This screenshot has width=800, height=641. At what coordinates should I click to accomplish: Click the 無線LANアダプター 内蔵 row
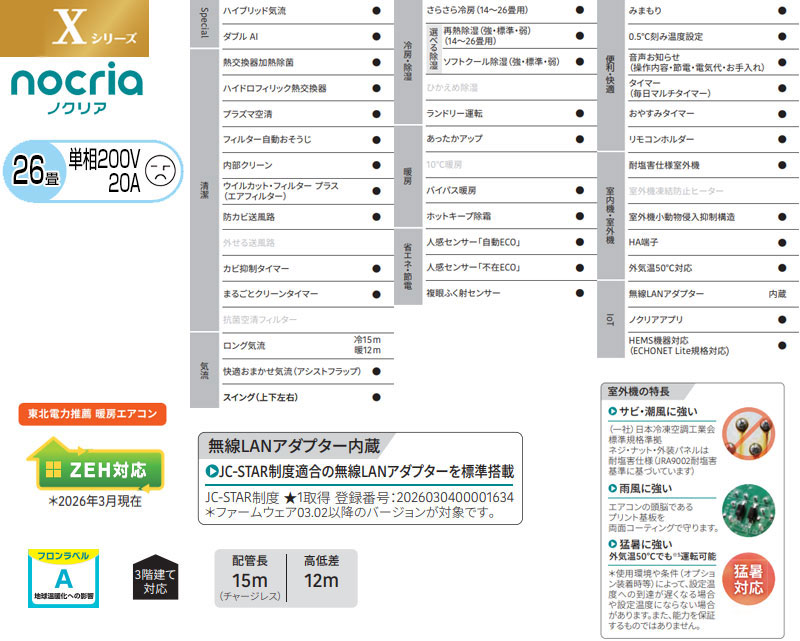(x=713, y=294)
